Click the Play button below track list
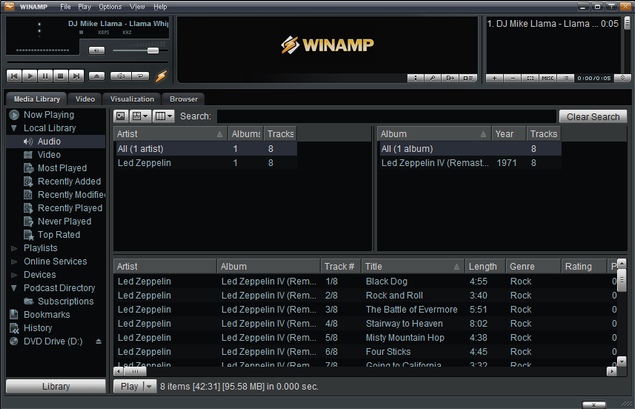 click(x=129, y=386)
